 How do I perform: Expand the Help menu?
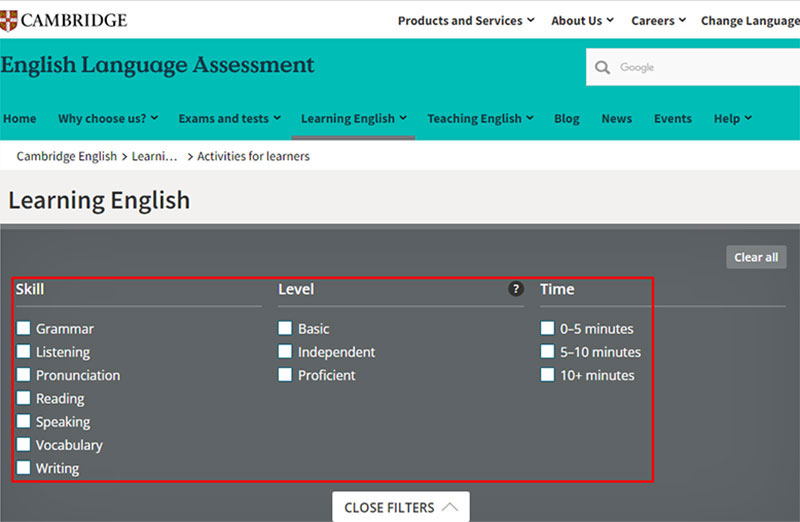click(733, 118)
